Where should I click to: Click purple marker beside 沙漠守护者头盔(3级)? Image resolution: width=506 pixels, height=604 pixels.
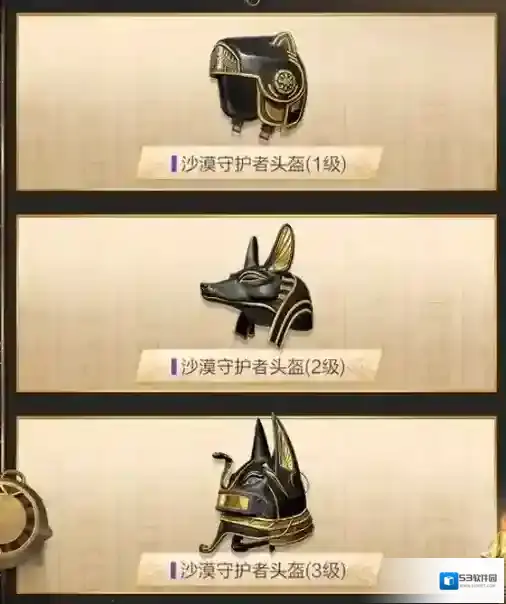pyautogui.click(x=174, y=570)
